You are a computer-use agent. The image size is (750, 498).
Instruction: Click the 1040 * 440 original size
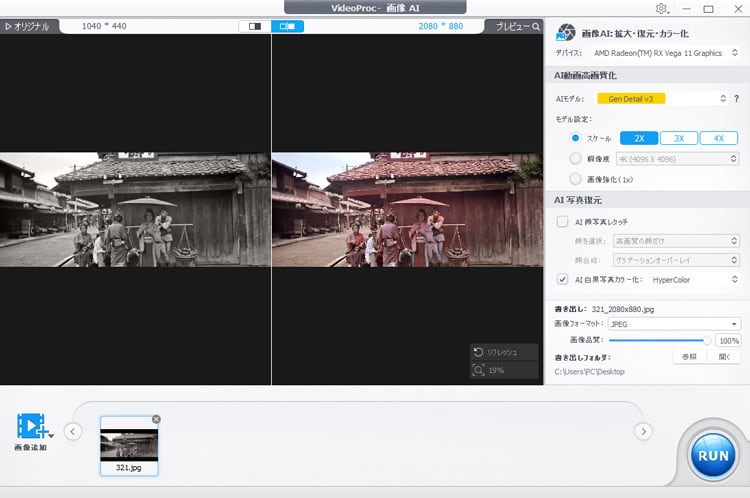click(x=104, y=26)
